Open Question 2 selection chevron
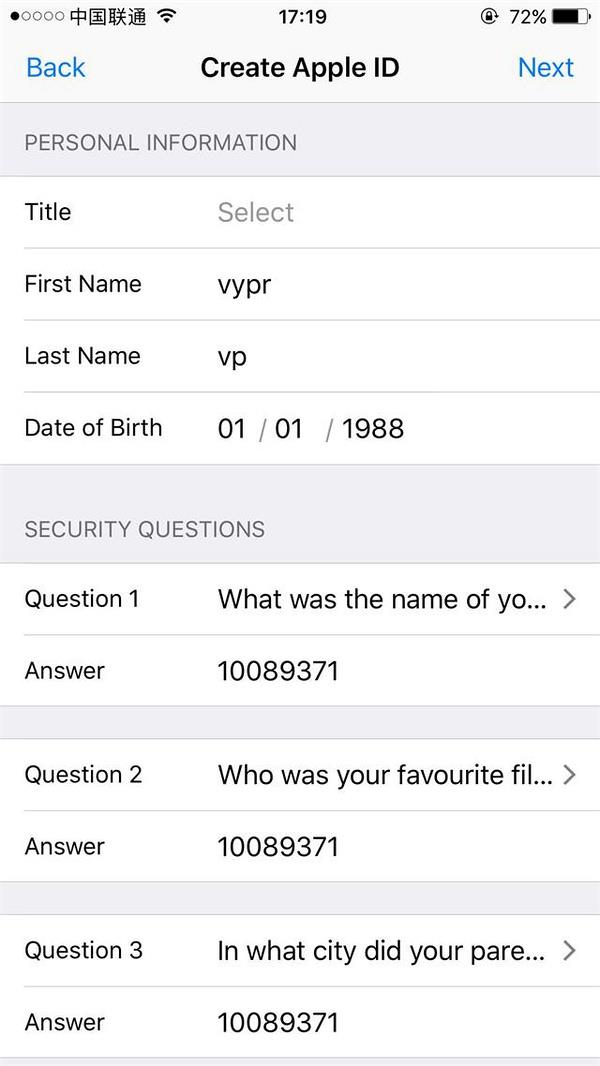The height and width of the screenshot is (1066, 600). pyautogui.click(x=569, y=775)
